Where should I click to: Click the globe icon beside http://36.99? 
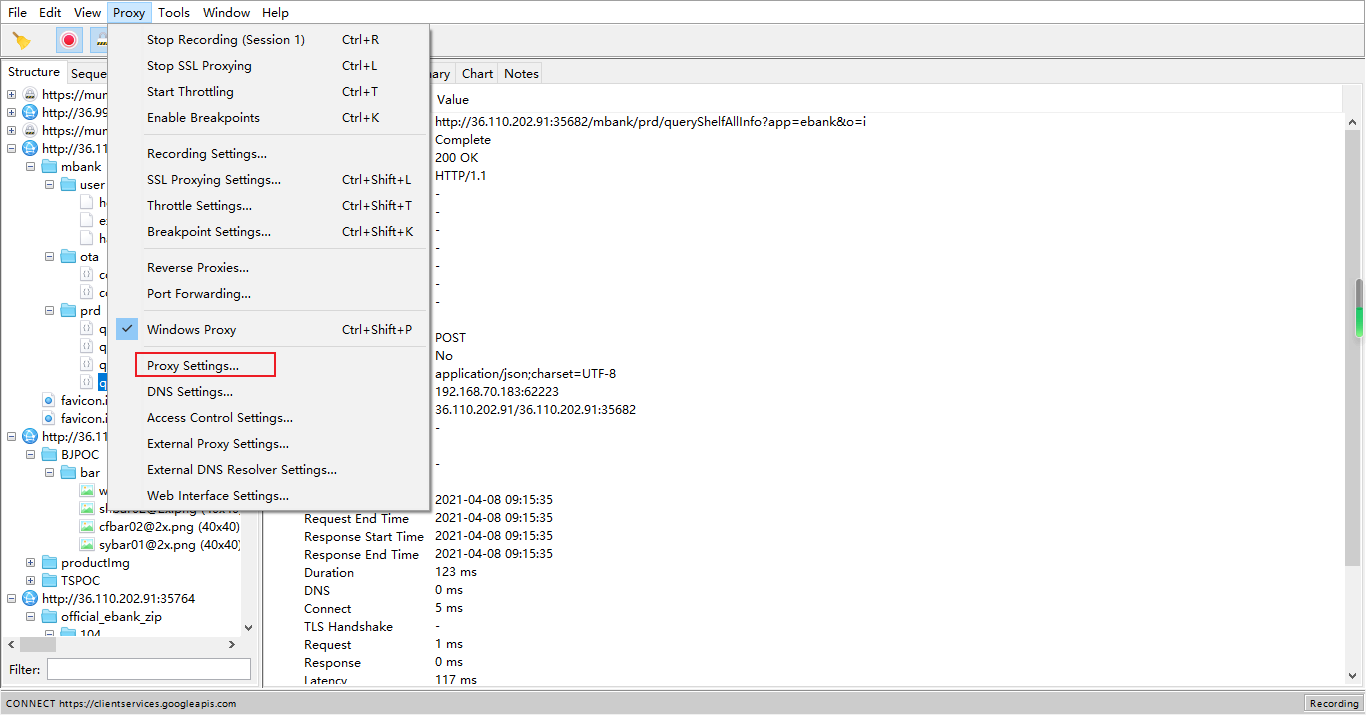(x=30, y=113)
